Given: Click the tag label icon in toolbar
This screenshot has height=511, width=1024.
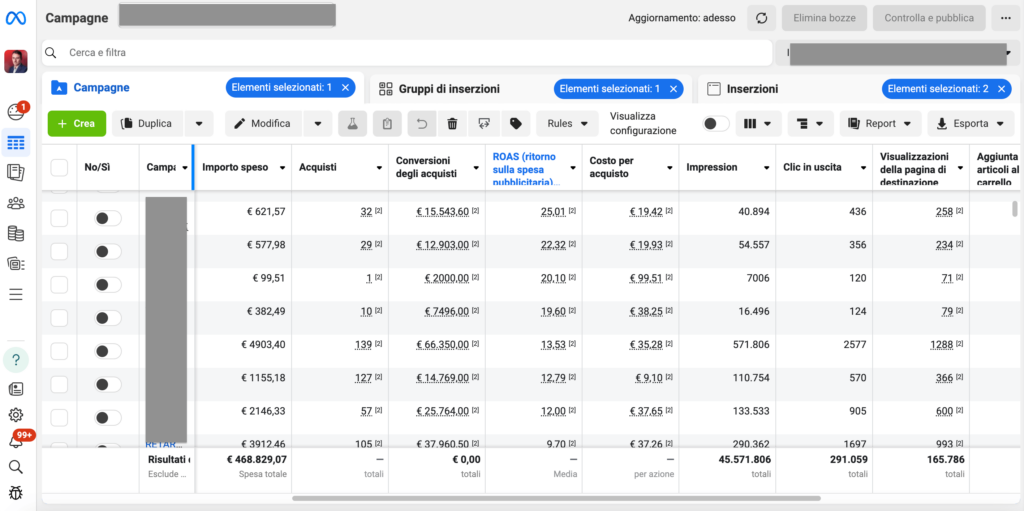Looking at the screenshot, I should 516,124.
